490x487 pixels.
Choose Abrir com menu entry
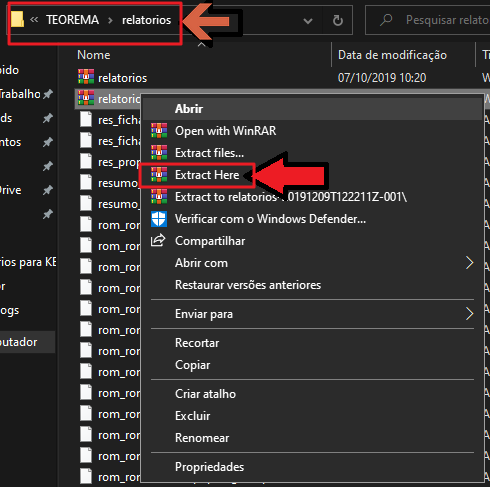point(312,263)
